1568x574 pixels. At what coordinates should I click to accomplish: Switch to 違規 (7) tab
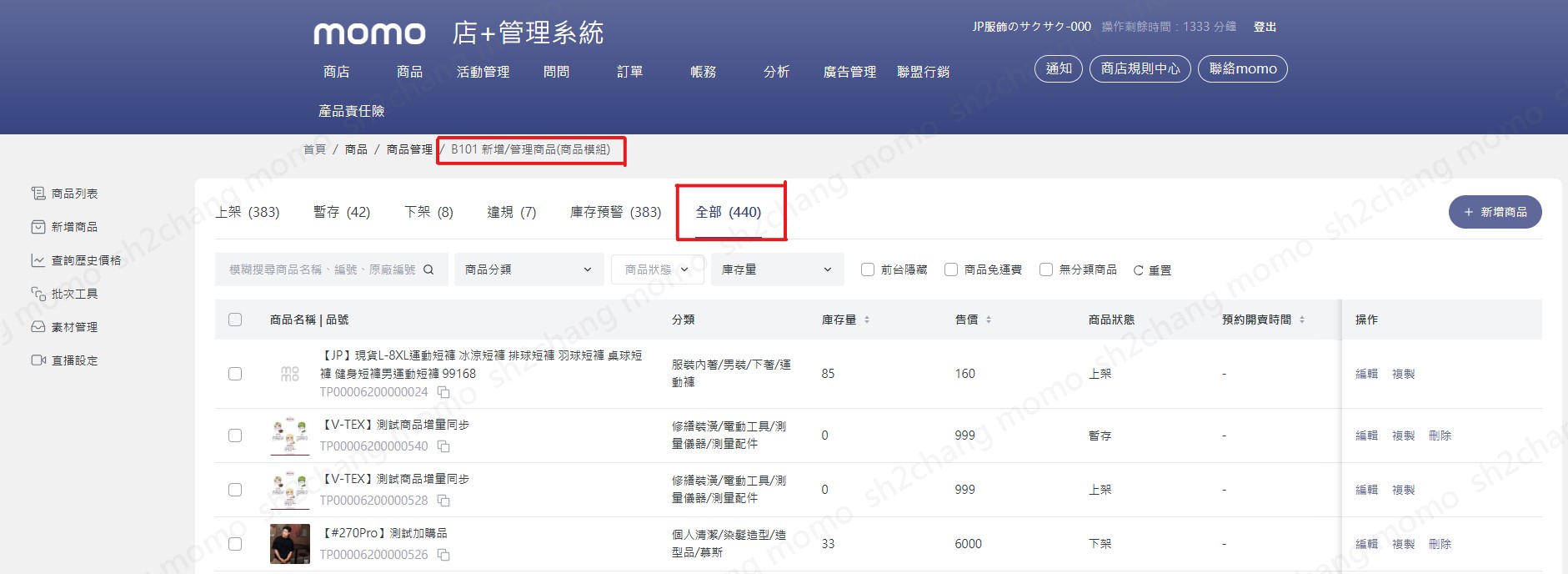click(512, 212)
